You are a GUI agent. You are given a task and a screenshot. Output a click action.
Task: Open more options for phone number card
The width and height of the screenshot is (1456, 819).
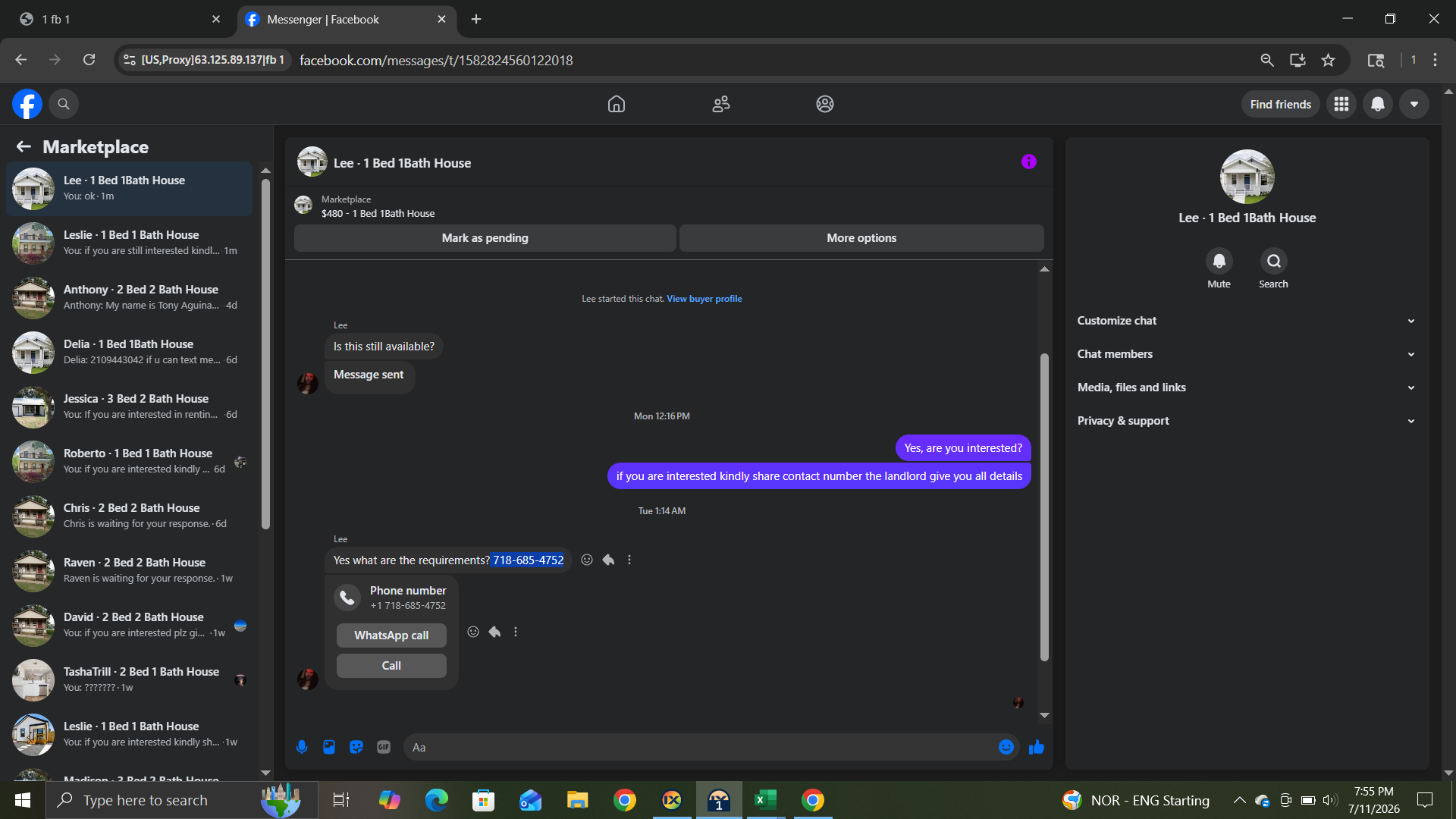[516, 632]
